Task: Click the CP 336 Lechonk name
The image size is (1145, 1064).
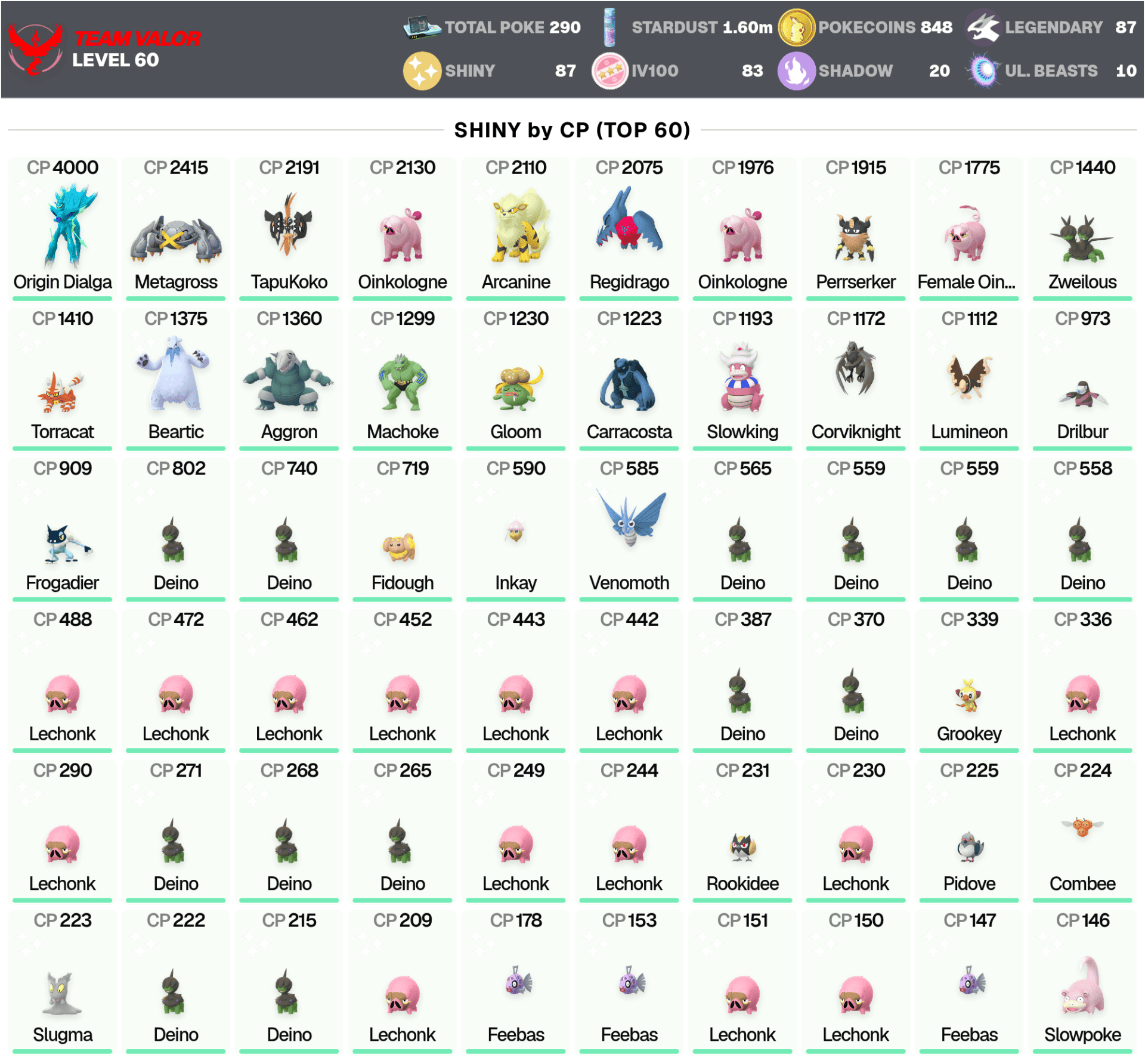Action: [1082, 734]
